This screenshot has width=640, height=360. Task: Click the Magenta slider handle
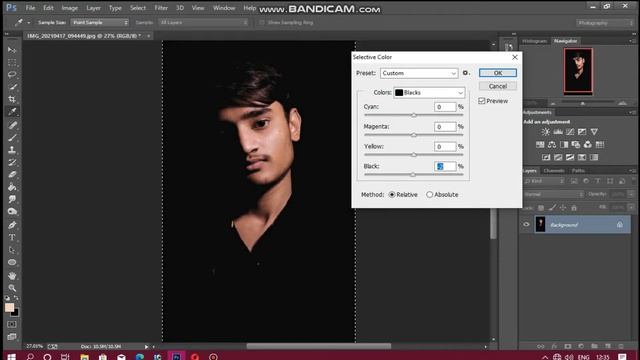pos(413,135)
